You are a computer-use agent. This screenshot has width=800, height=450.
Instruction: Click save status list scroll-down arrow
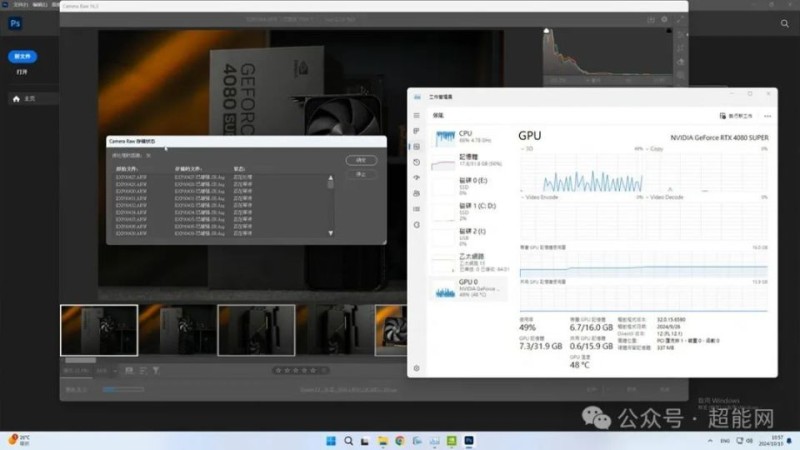pyautogui.click(x=331, y=233)
